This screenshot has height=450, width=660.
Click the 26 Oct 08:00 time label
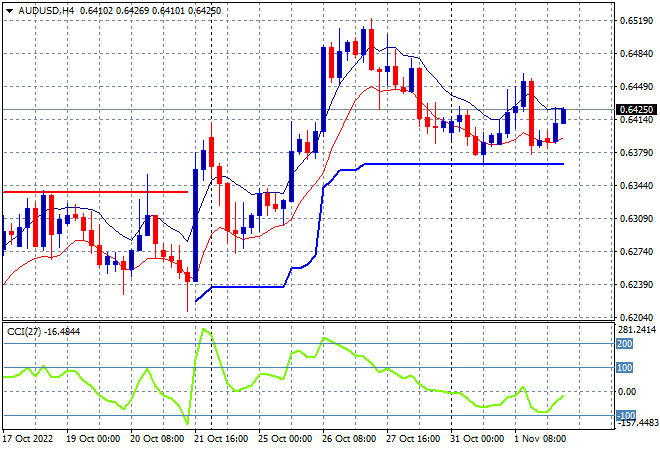pos(349,439)
